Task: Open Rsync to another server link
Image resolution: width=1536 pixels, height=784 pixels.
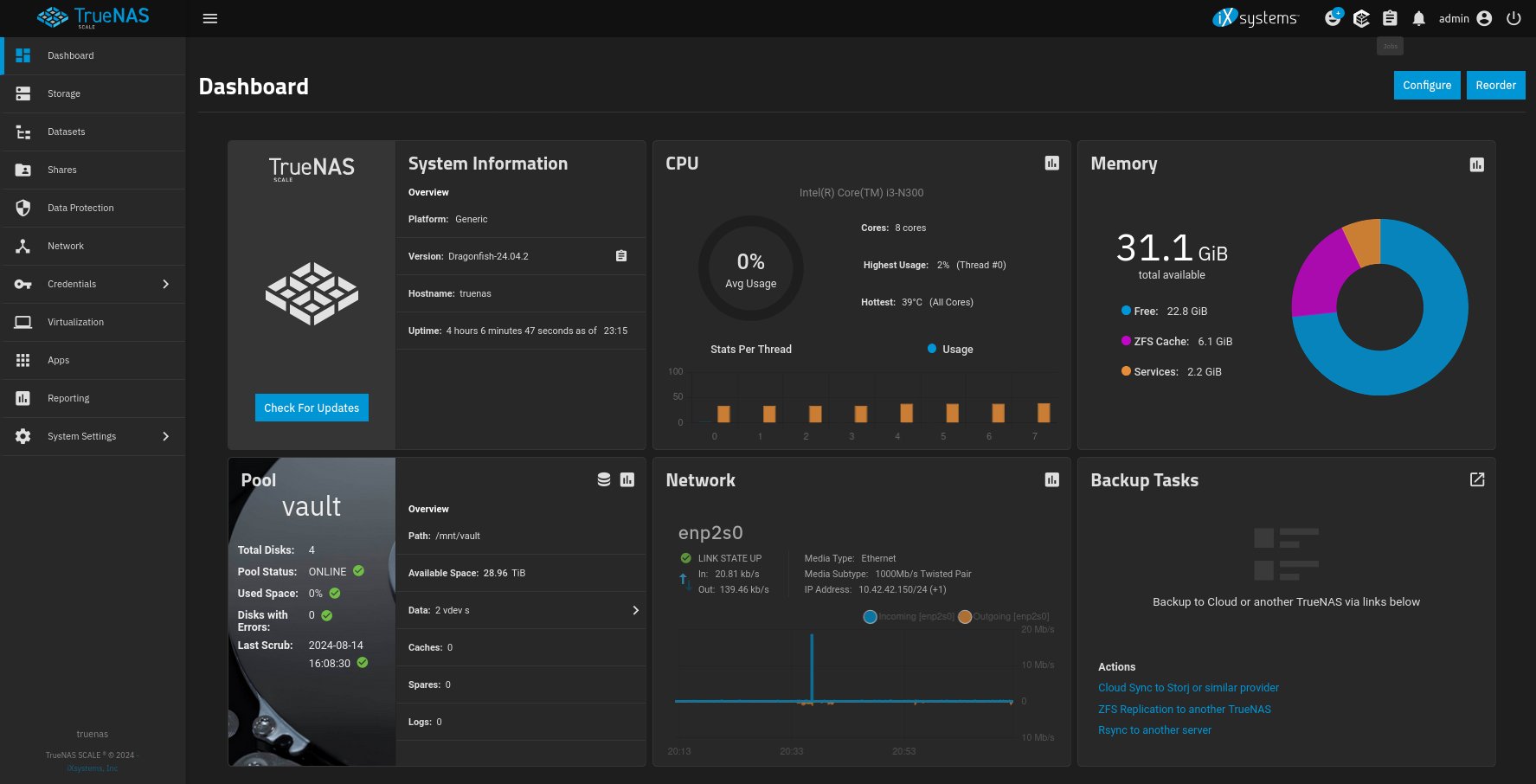Action: (1154, 730)
